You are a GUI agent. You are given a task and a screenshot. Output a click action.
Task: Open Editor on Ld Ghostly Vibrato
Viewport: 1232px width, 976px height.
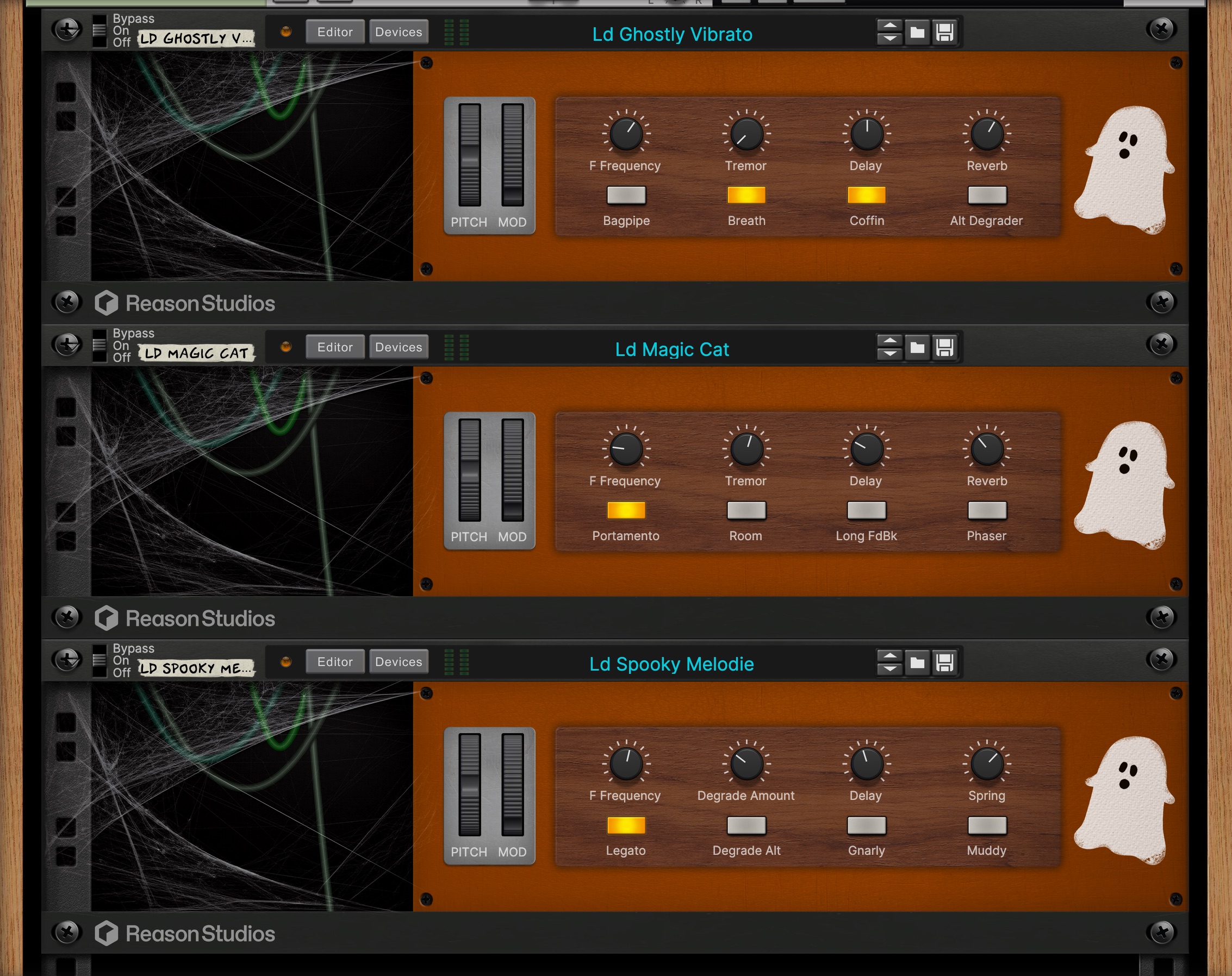tap(335, 32)
